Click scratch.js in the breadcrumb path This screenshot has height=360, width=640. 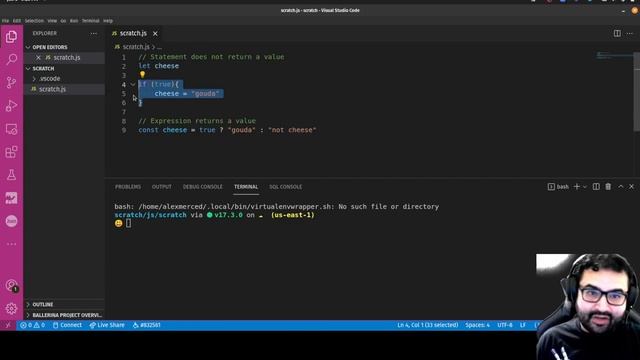[136, 47]
